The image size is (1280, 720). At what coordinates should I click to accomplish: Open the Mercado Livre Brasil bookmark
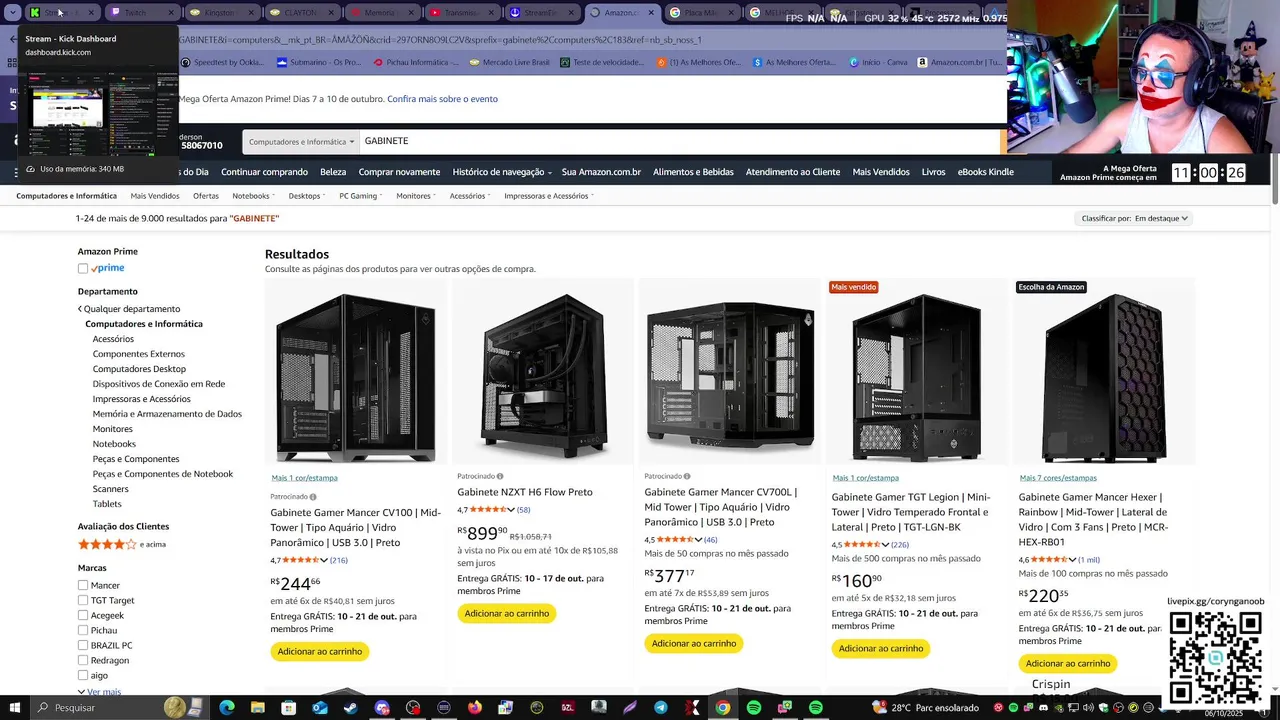tap(509, 62)
